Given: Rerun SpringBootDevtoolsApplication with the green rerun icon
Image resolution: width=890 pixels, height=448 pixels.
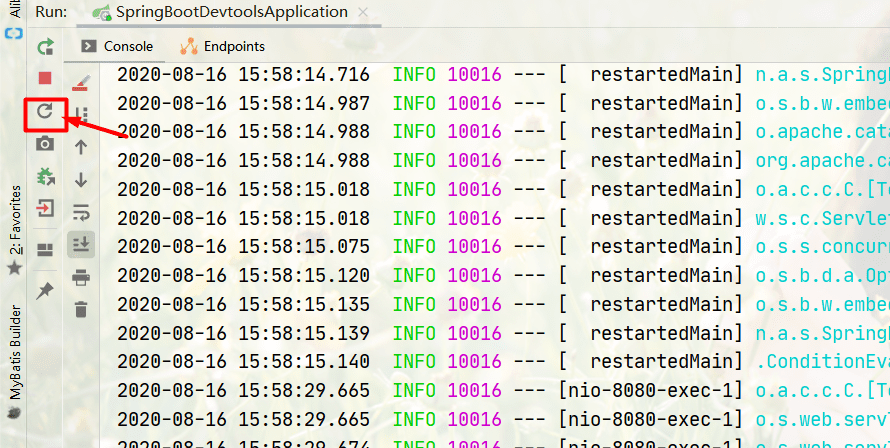Looking at the screenshot, I should pyautogui.click(x=45, y=47).
